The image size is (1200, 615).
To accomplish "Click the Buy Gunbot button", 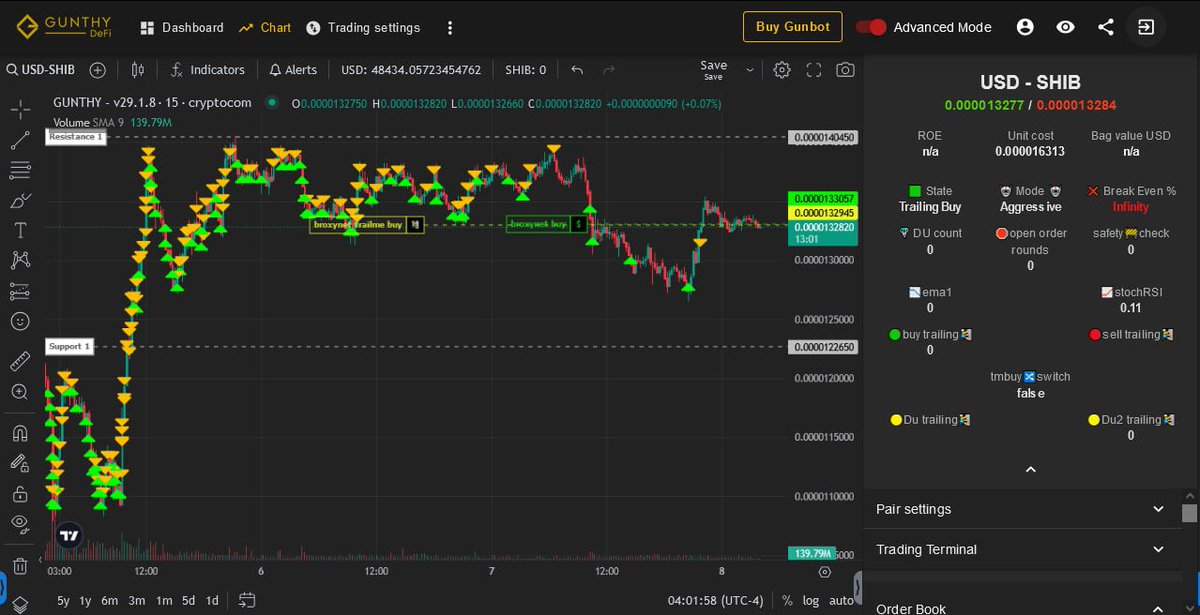I will pyautogui.click(x=793, y=27).
